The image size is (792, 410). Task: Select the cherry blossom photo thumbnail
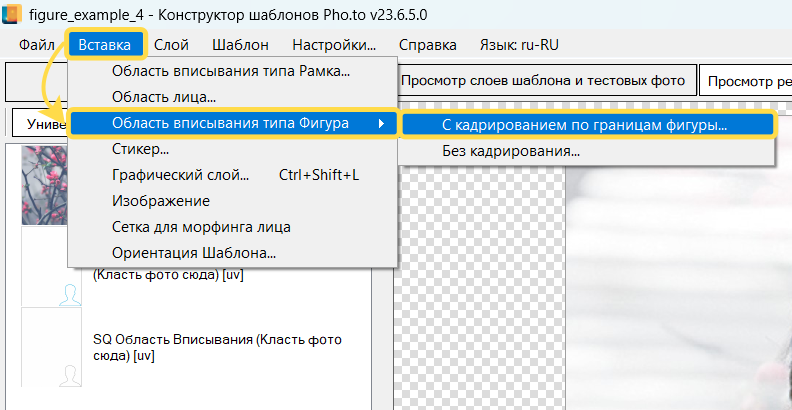click(44, 185)
